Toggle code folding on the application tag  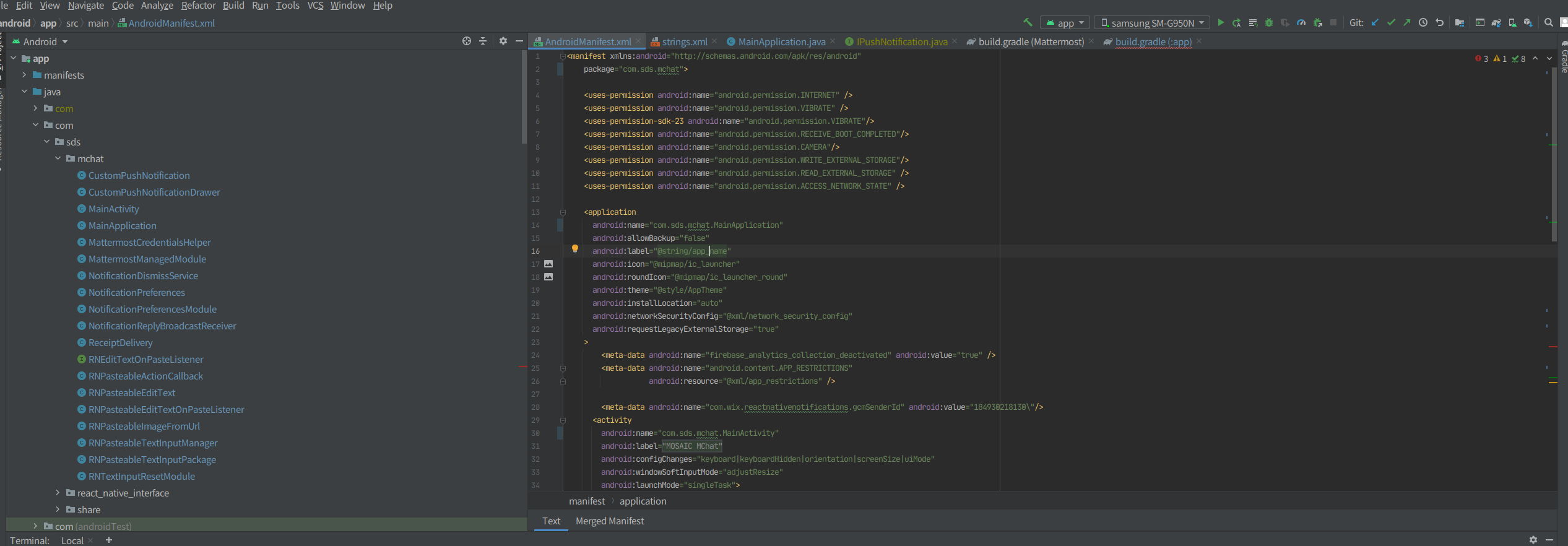[563, 212]
